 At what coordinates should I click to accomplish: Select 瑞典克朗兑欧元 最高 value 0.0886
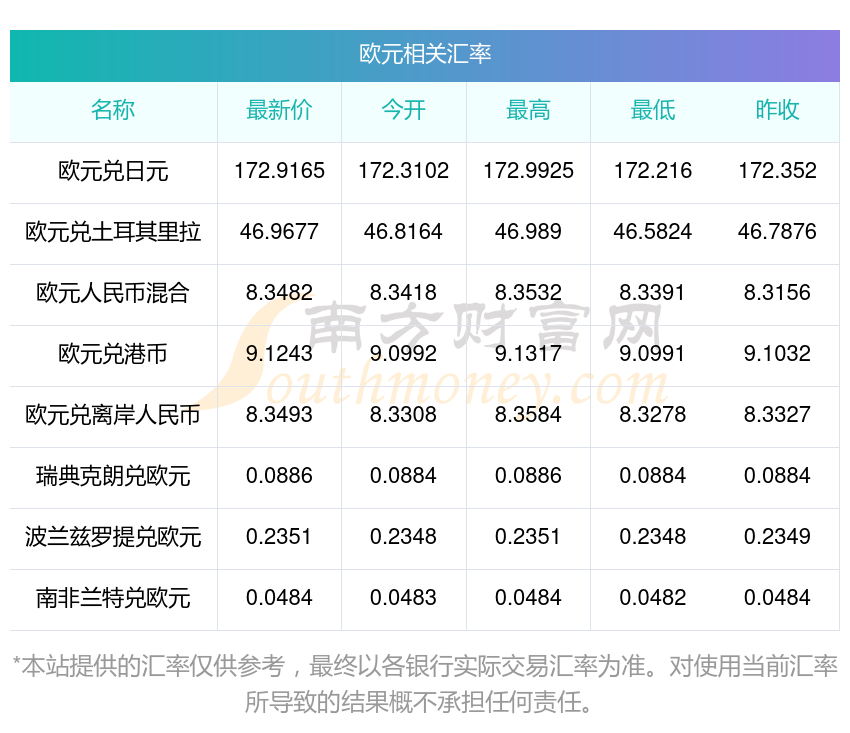click(x=528, y=475)
